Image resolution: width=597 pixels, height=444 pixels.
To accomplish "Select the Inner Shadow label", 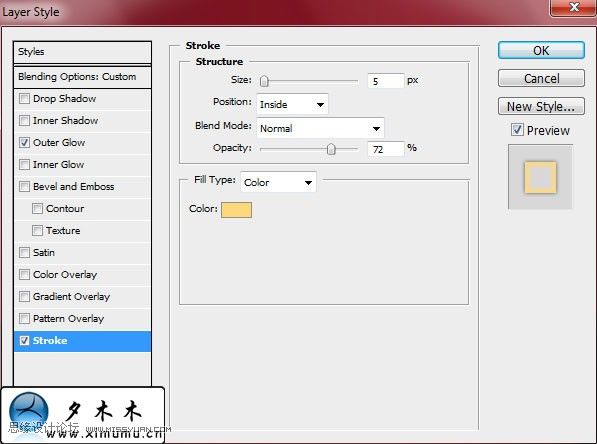I will (x=65, y=121).
